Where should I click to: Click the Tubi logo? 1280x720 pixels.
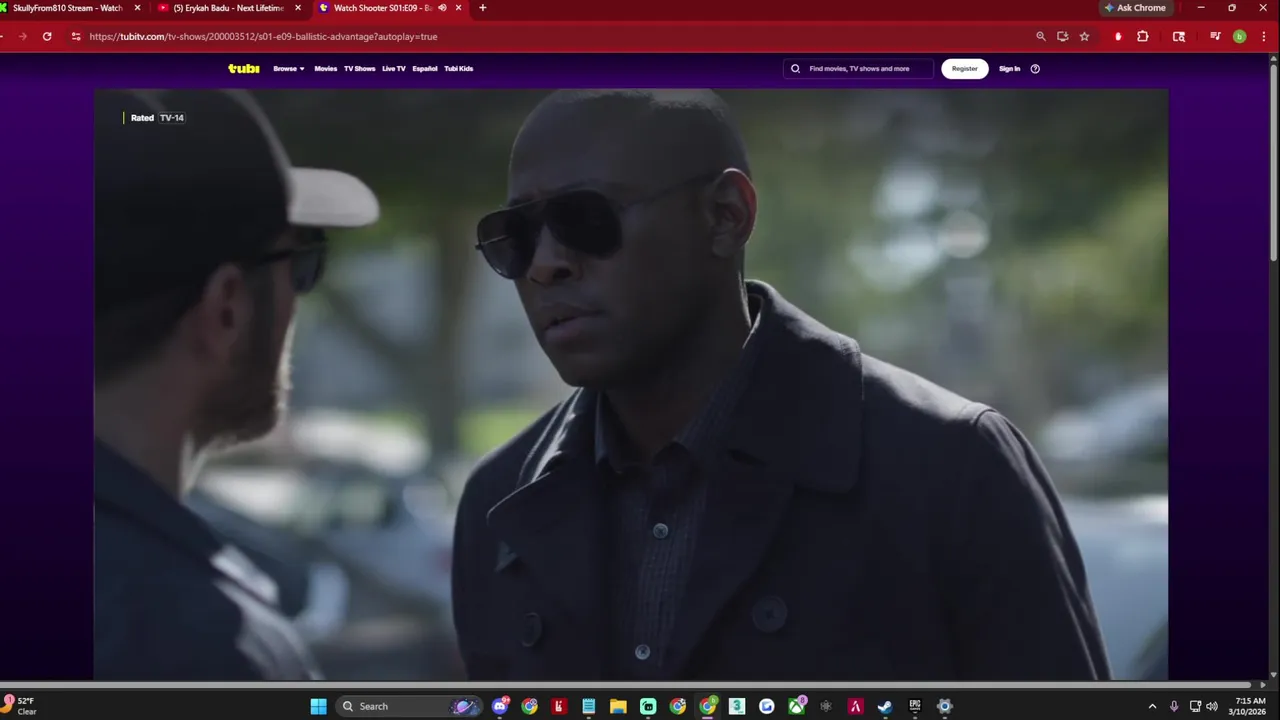pyautogui.click(x=244, y=69)
